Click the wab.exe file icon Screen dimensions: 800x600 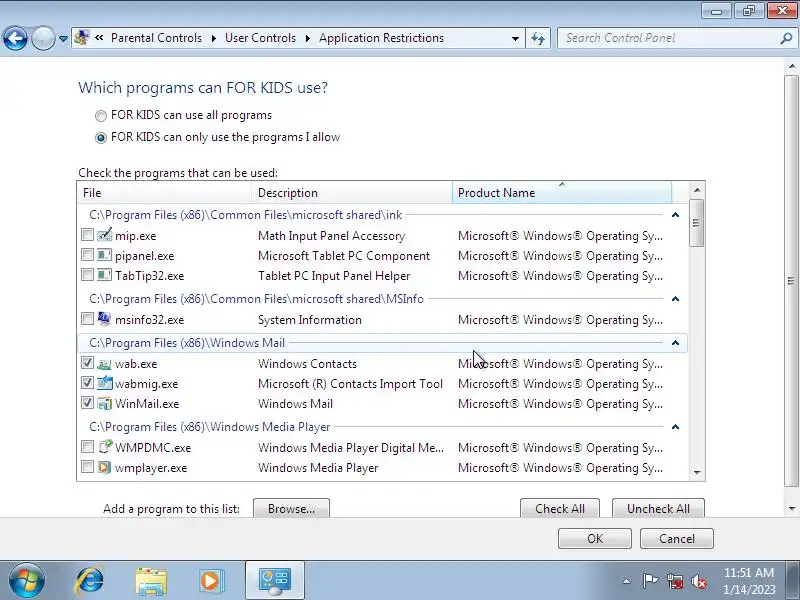[104, 363]
